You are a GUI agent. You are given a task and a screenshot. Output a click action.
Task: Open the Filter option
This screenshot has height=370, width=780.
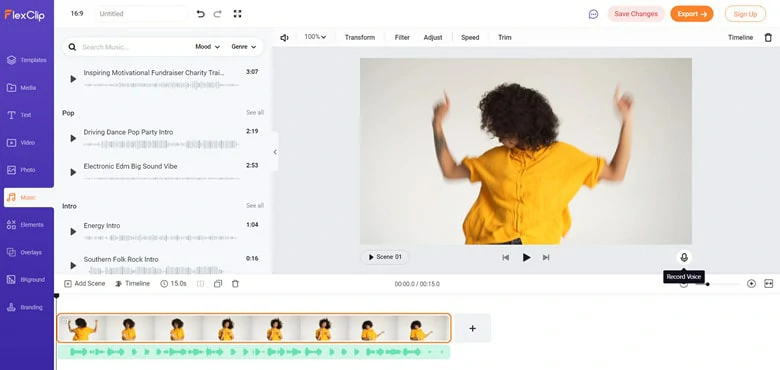pos(402,37)
